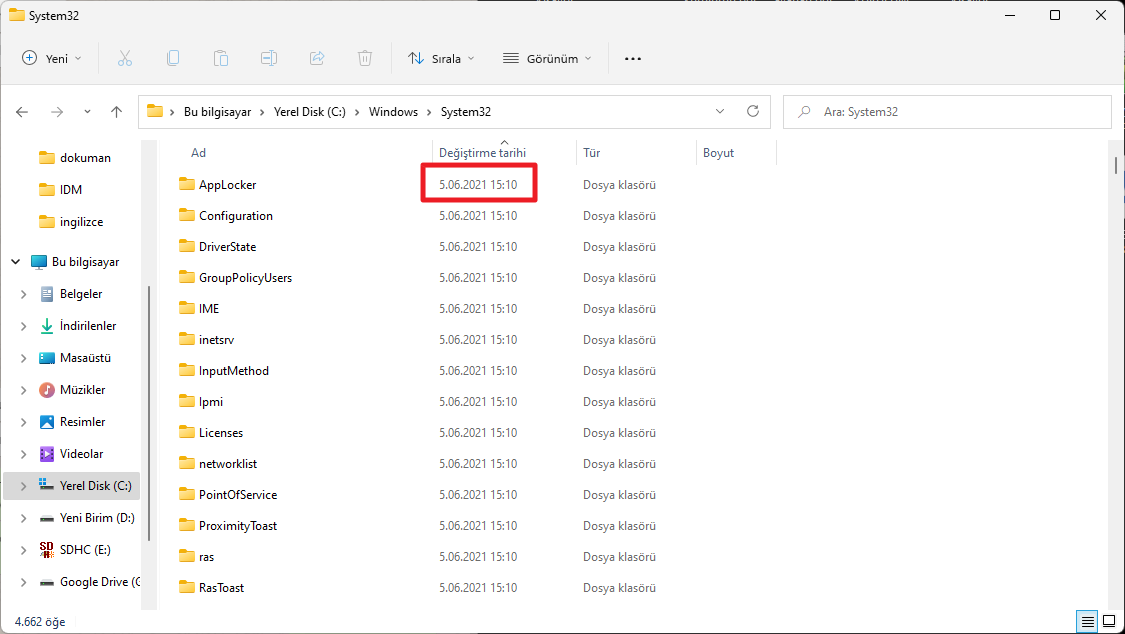Refresh the System32 folder view
Screen dimensions: 1125x634
753,112
